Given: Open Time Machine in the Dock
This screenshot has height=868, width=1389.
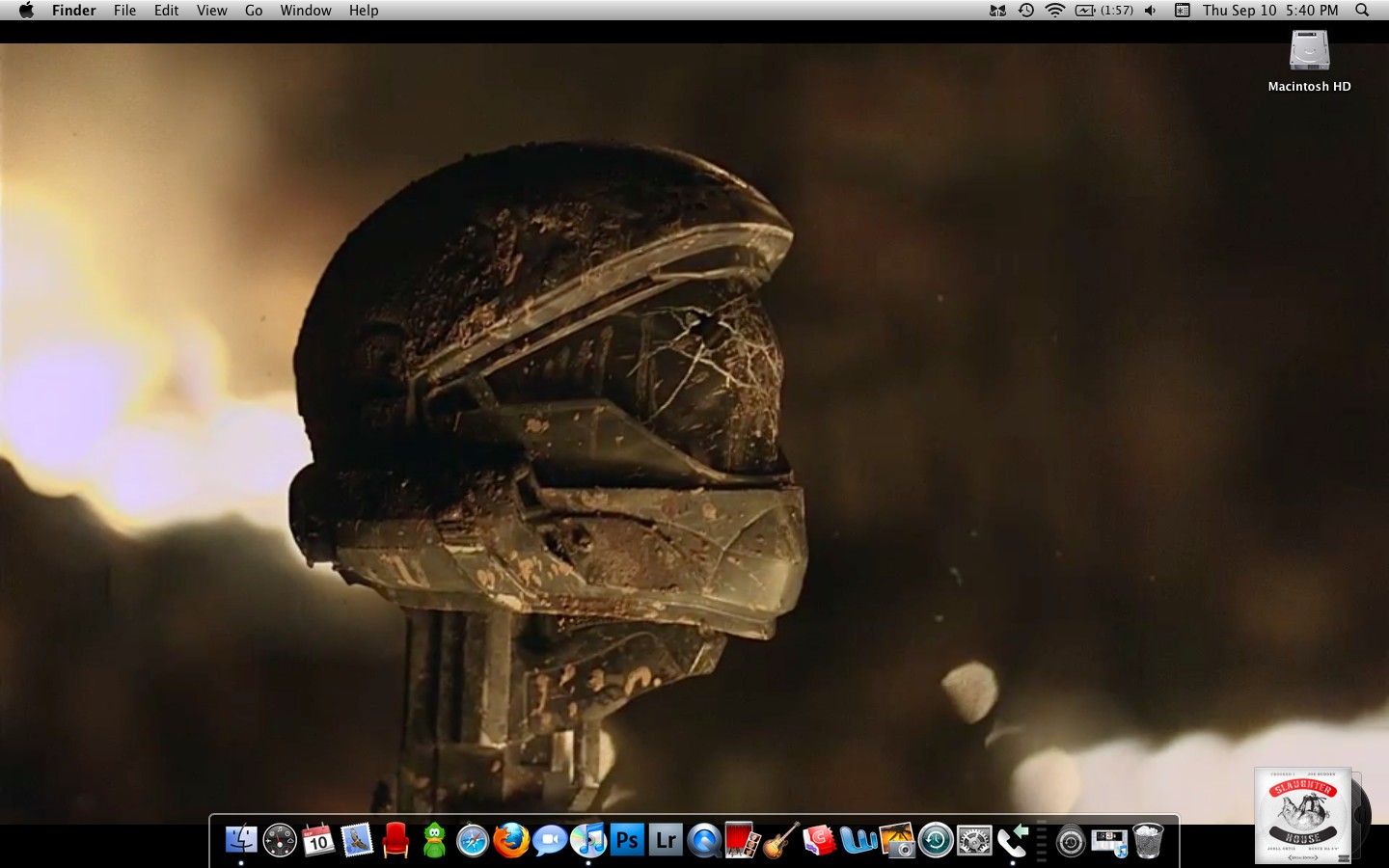Looking at the screenshot, I should (936, 841).
